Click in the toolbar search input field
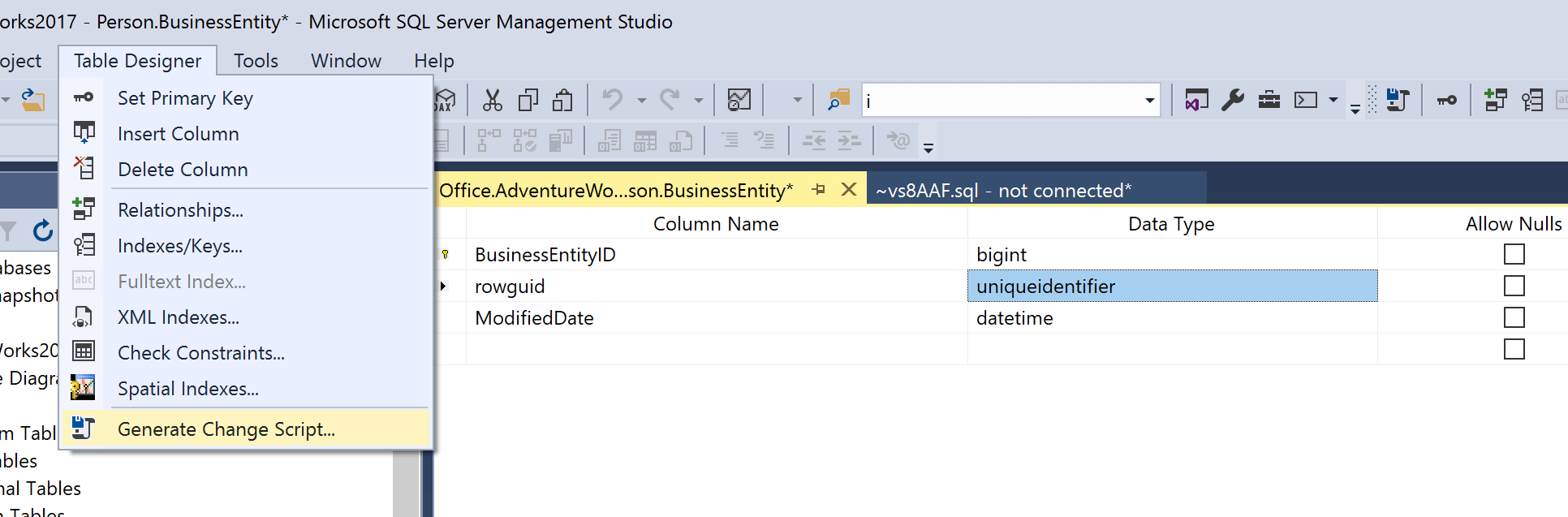 (x=1002, y=101)
